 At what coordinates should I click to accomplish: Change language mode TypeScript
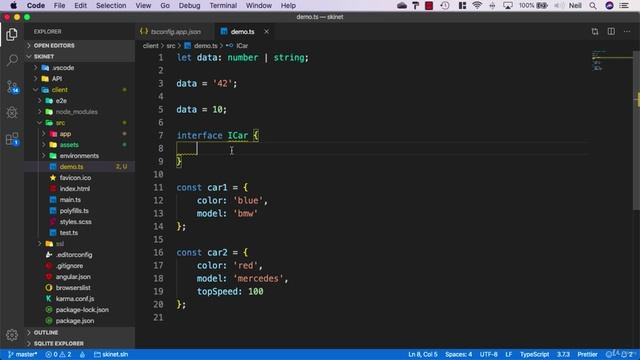[534, 354]
